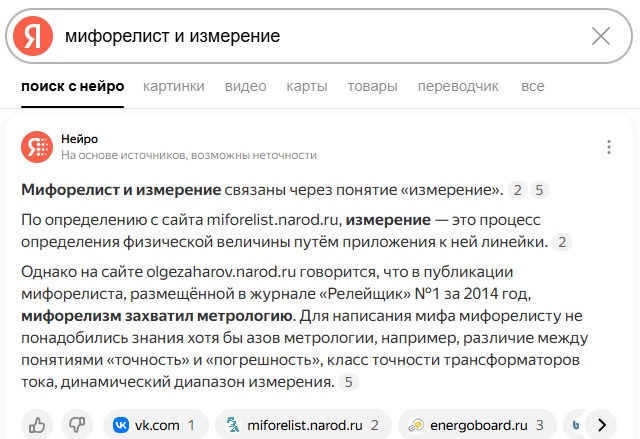Select the товары tab
Image resolution: width=640 pixels, height=439 pixels.
(x=372, y=86)
